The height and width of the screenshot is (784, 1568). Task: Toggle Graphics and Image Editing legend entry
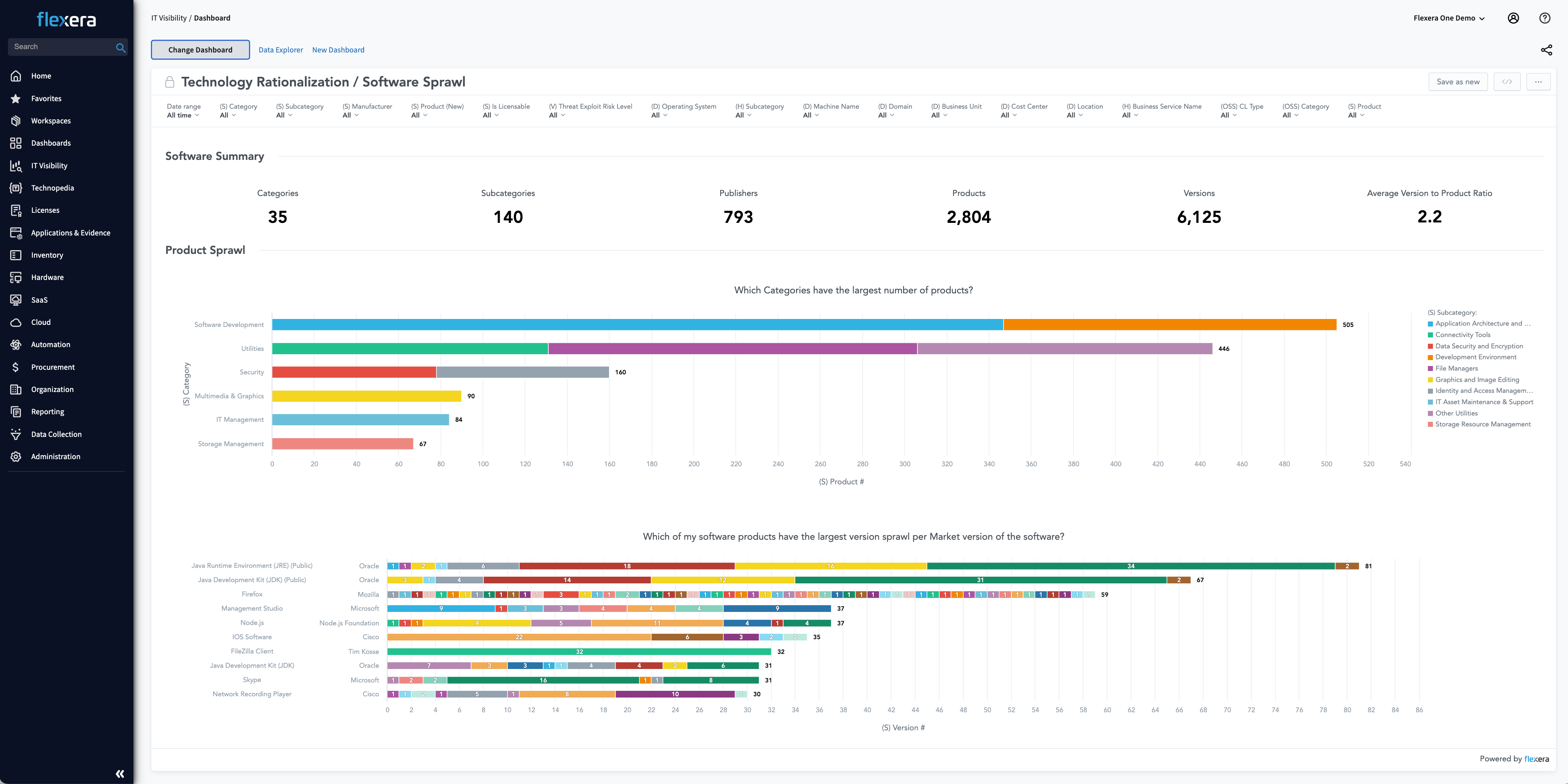coord(1473,379)
